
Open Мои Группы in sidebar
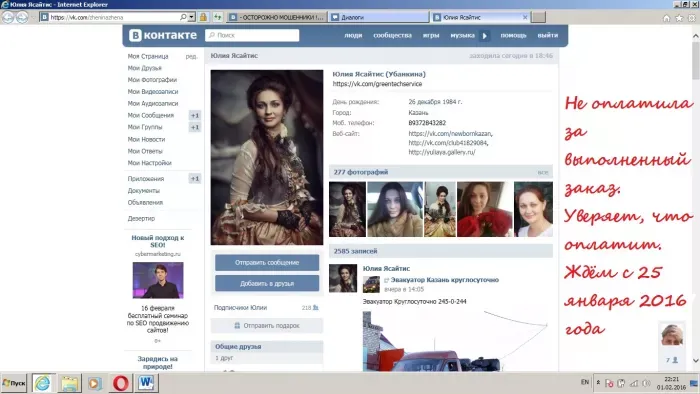pos(145,127)
